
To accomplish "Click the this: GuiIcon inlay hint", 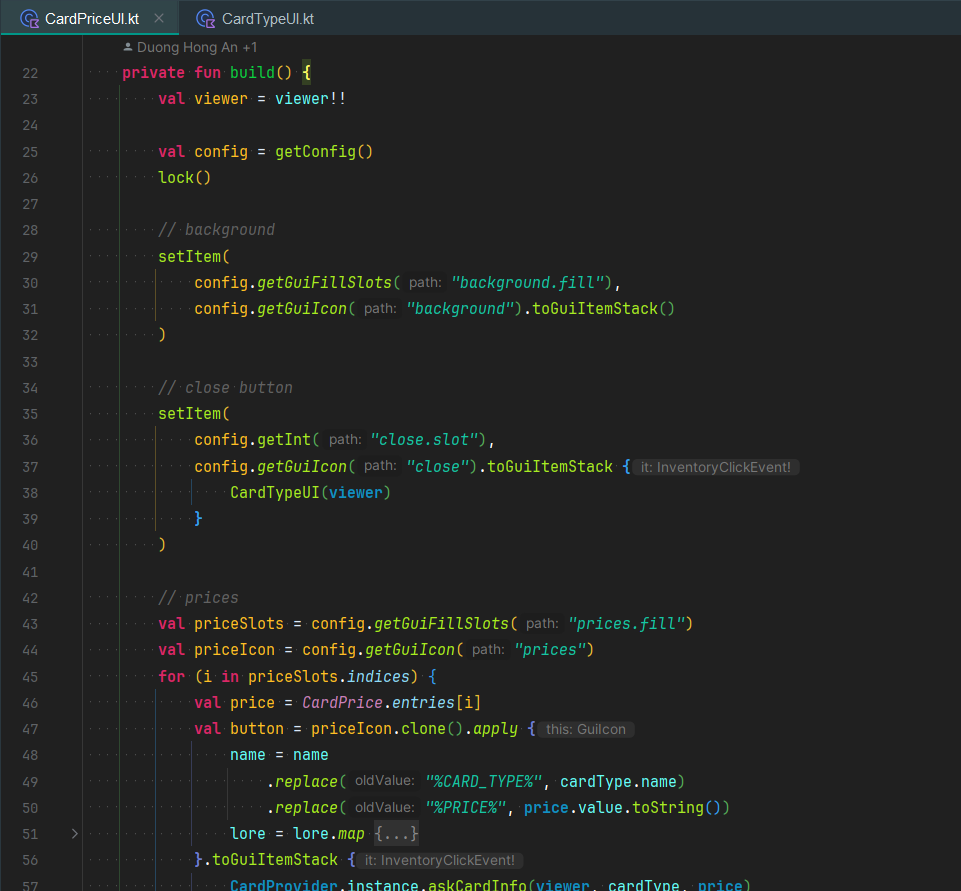I will pos(586,729).
